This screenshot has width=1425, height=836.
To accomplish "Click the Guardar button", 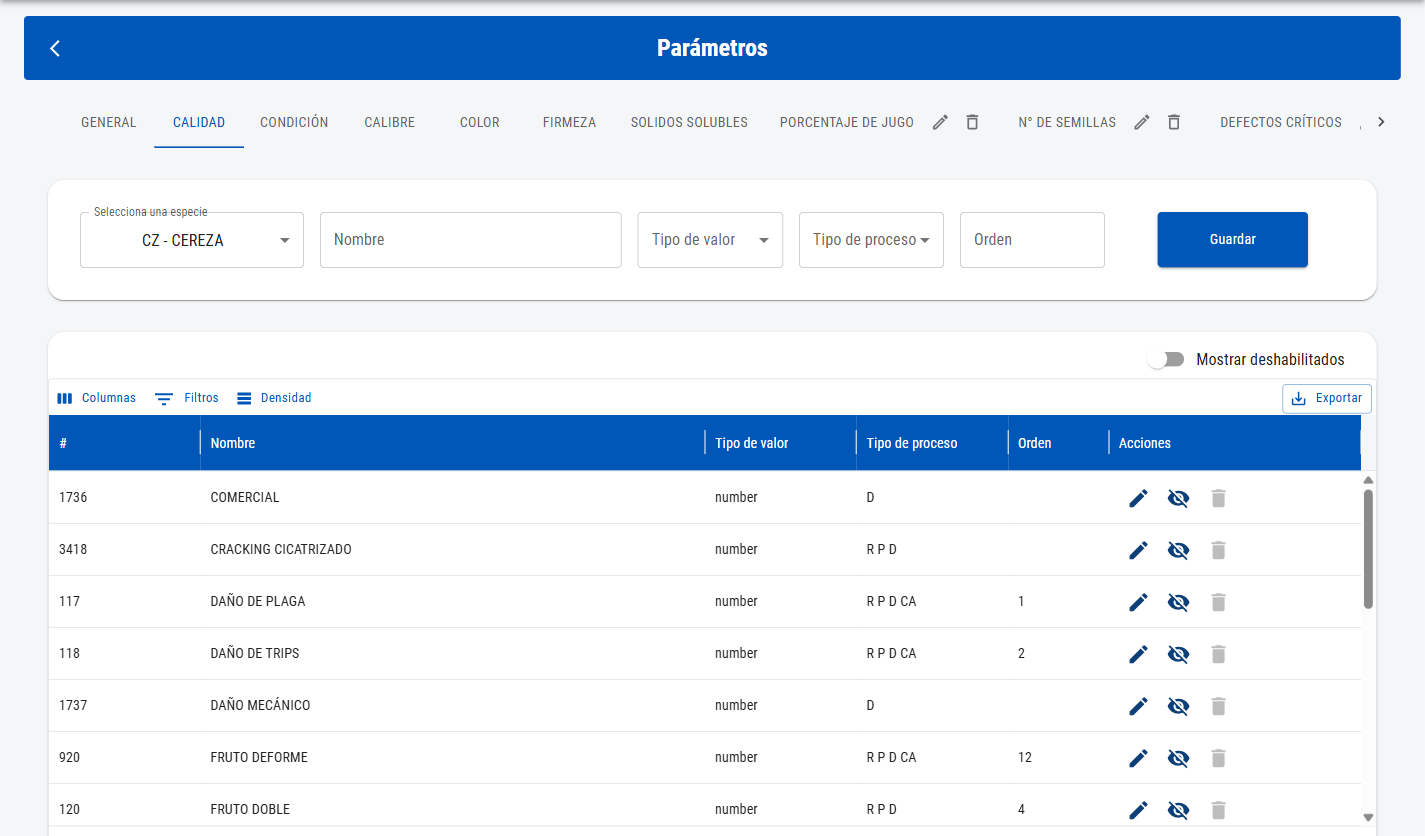I will pyautogui.click(x=1232, y=240).
